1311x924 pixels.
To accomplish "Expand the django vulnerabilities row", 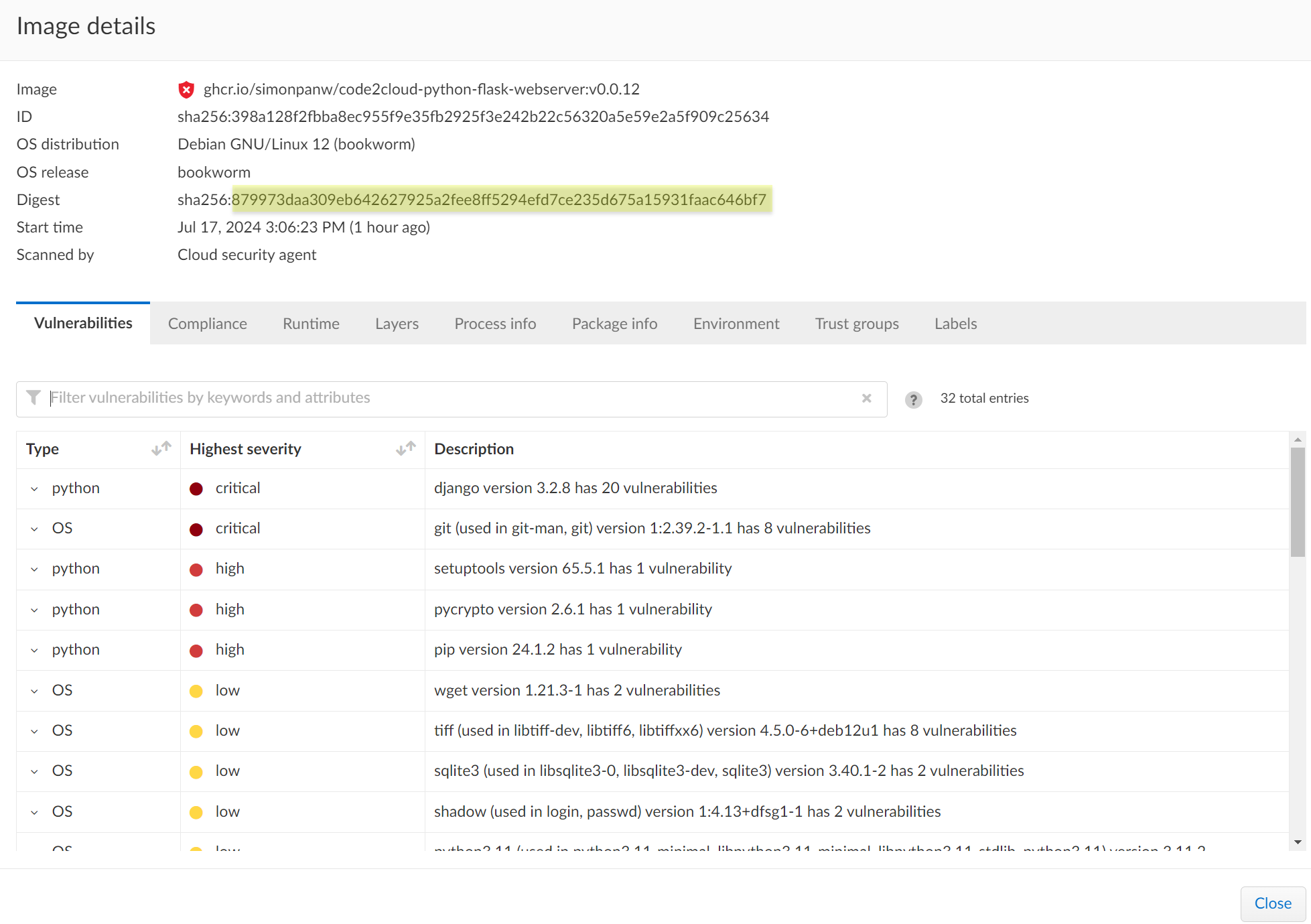I will click(x=34, y=489).
